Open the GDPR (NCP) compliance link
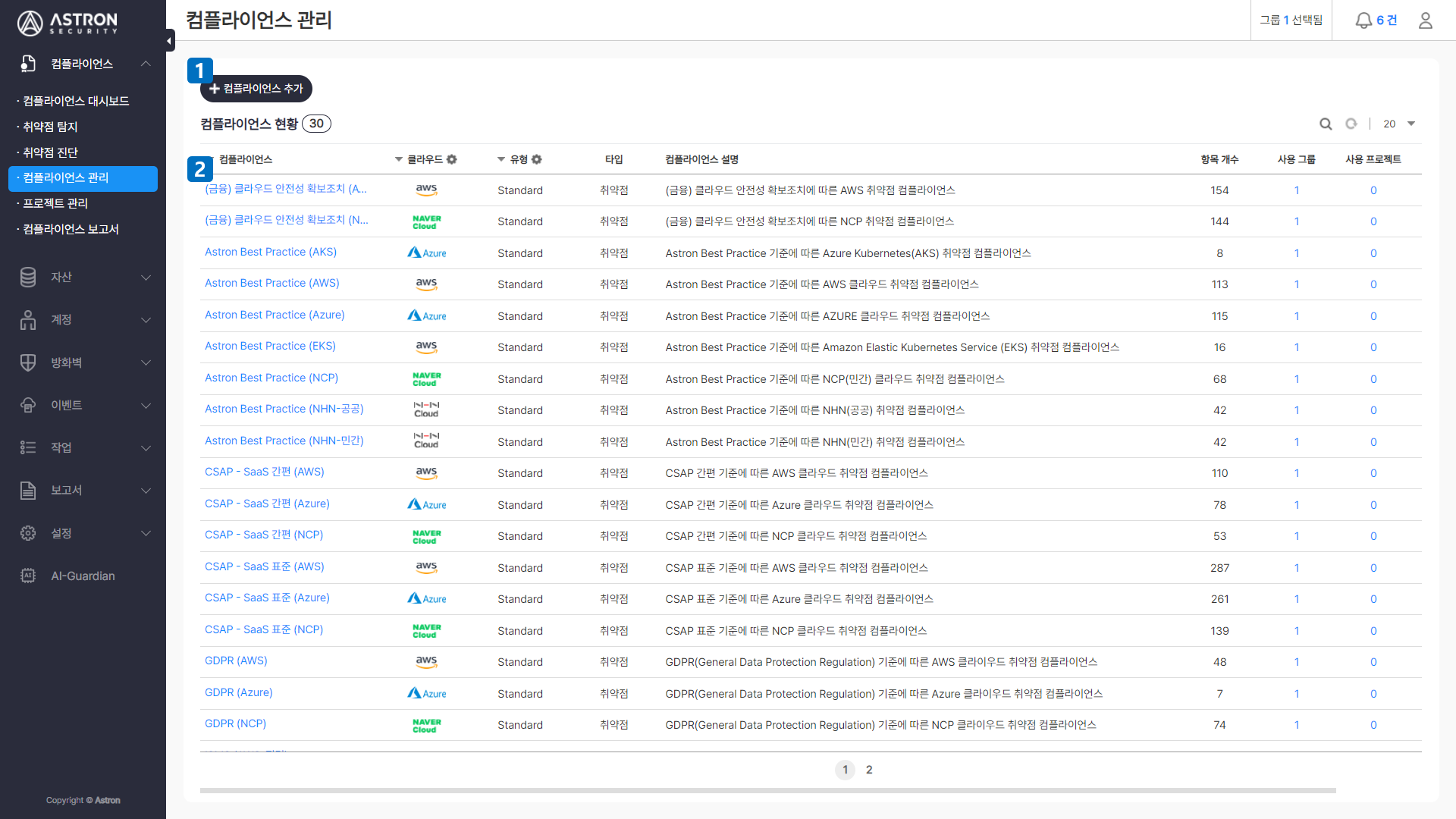The width and height of the screenshot is (1456, 819). pos(235,723)
